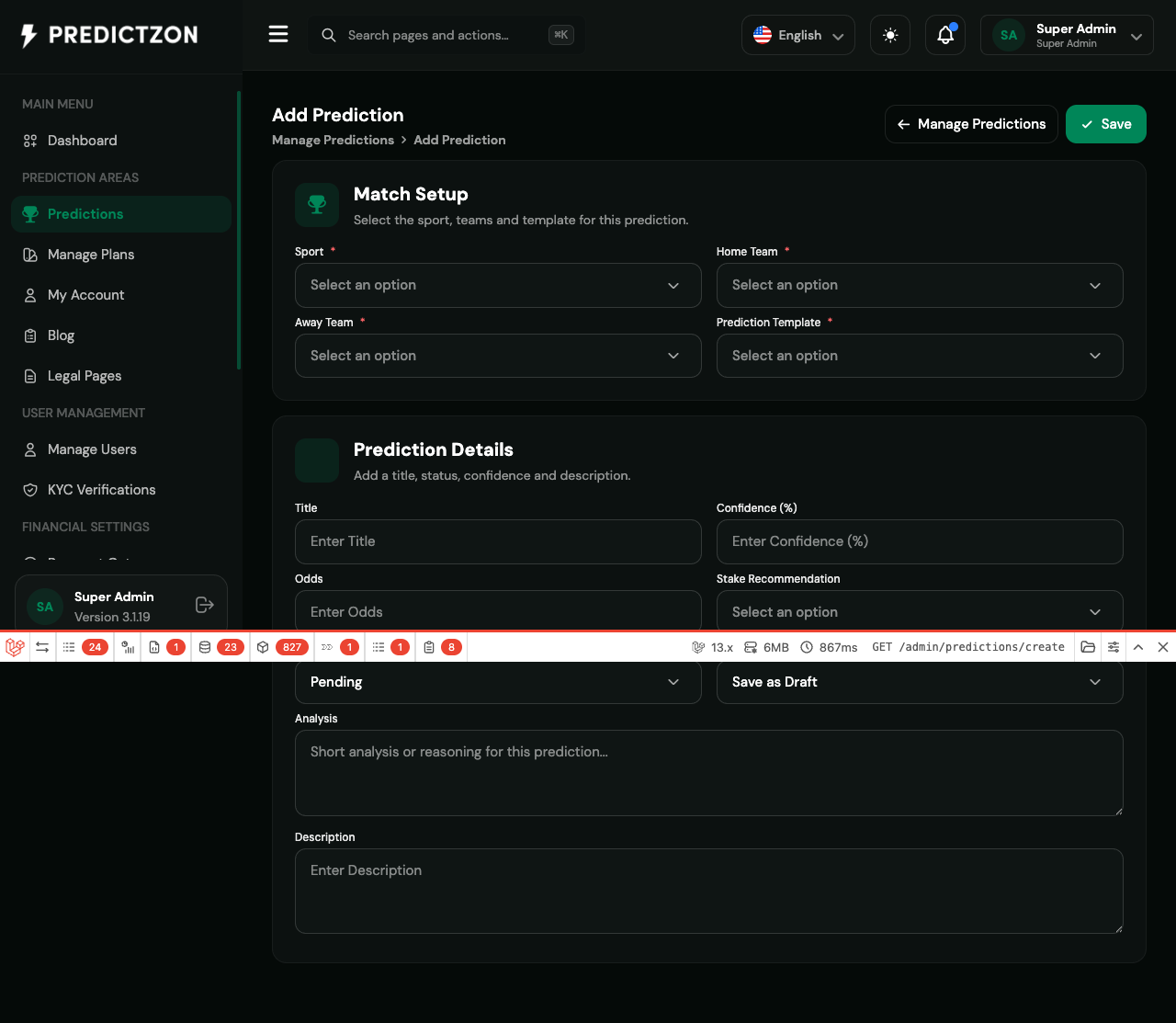Click the debugbar memory usage 6MB
1176x1023 pixels.
(x=766, y=647)
